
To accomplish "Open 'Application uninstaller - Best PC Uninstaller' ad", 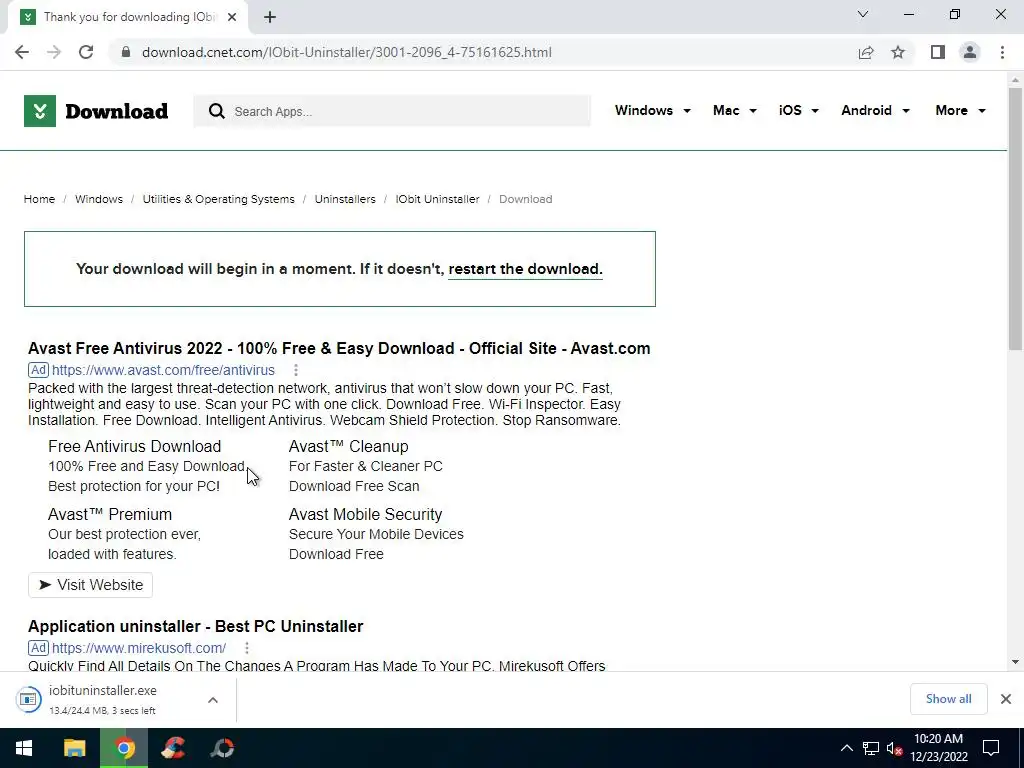I will click(x=195, y=626).
